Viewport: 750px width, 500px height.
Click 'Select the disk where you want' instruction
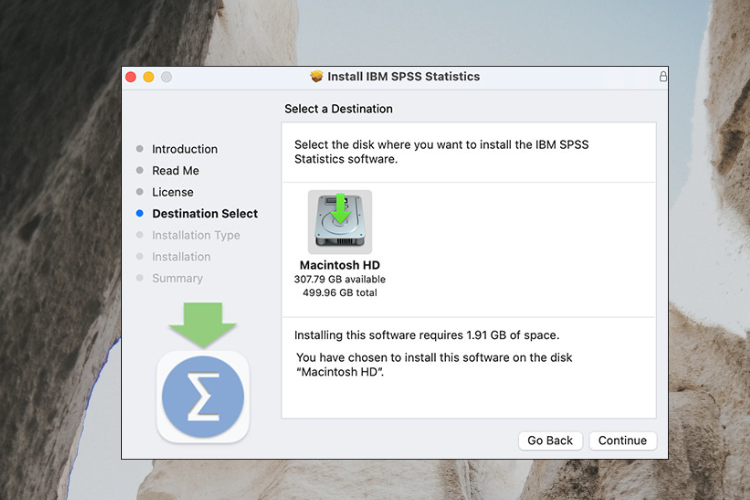point(441,152)
